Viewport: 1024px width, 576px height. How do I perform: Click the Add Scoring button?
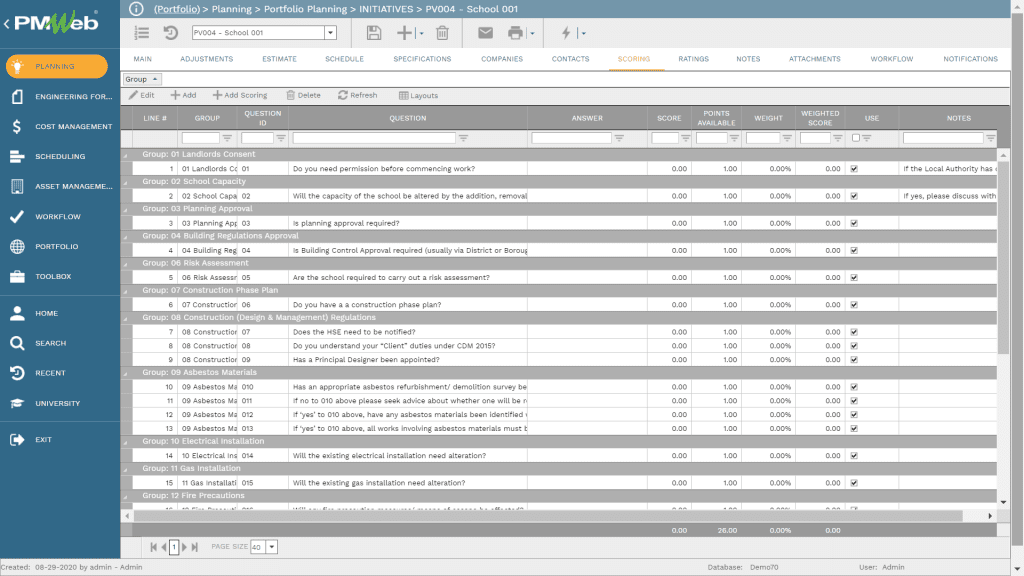240,95
